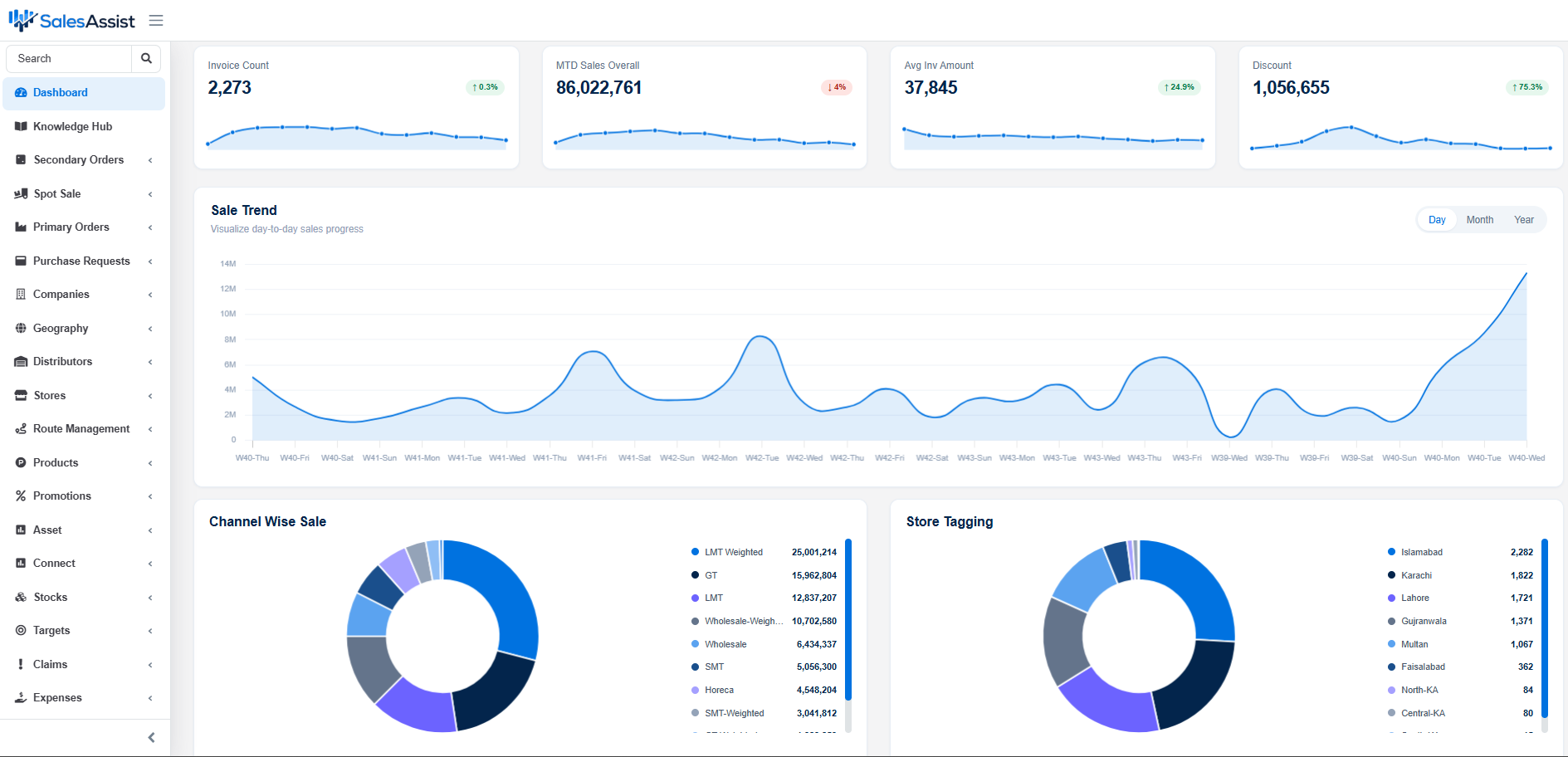Expand the Secondary Orders submenu arrow
Screen dimensions: 1568x757
pos(150,160)
